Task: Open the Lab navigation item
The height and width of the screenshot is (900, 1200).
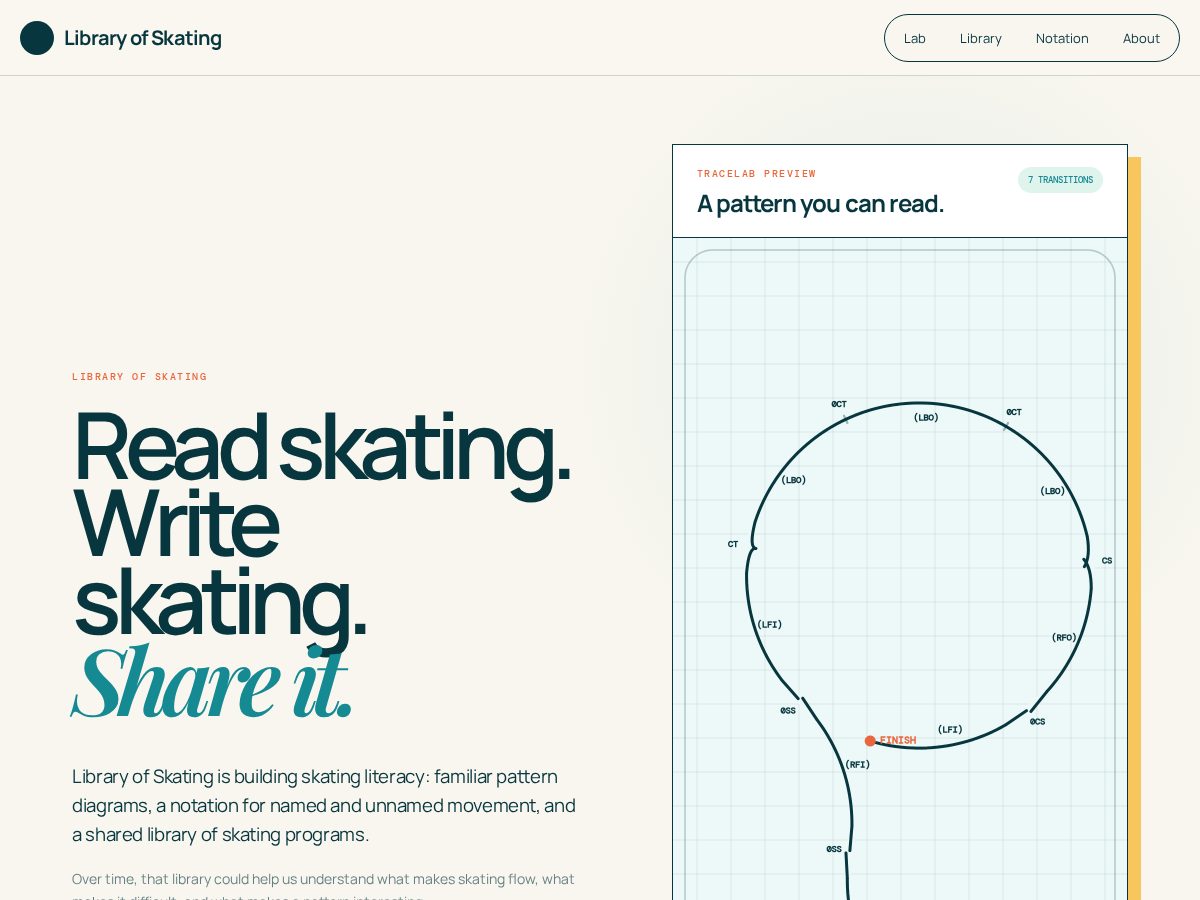Action: 915,38
